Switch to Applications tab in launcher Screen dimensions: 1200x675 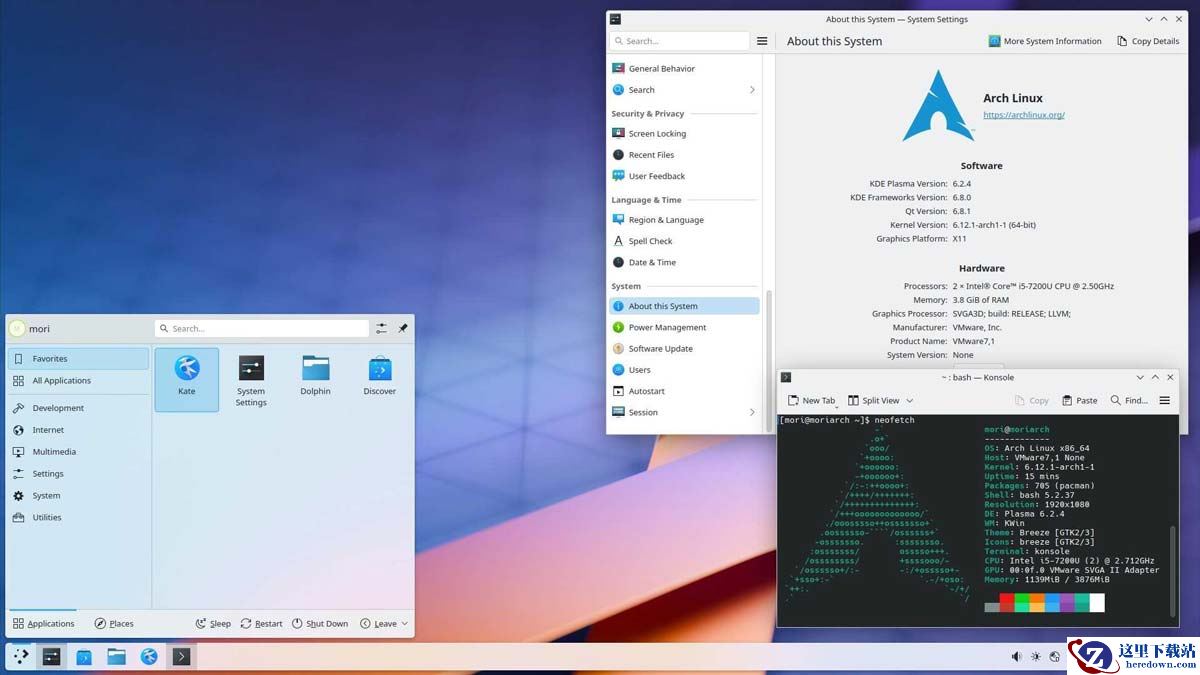pyautogui.click(x=43, y=623)
